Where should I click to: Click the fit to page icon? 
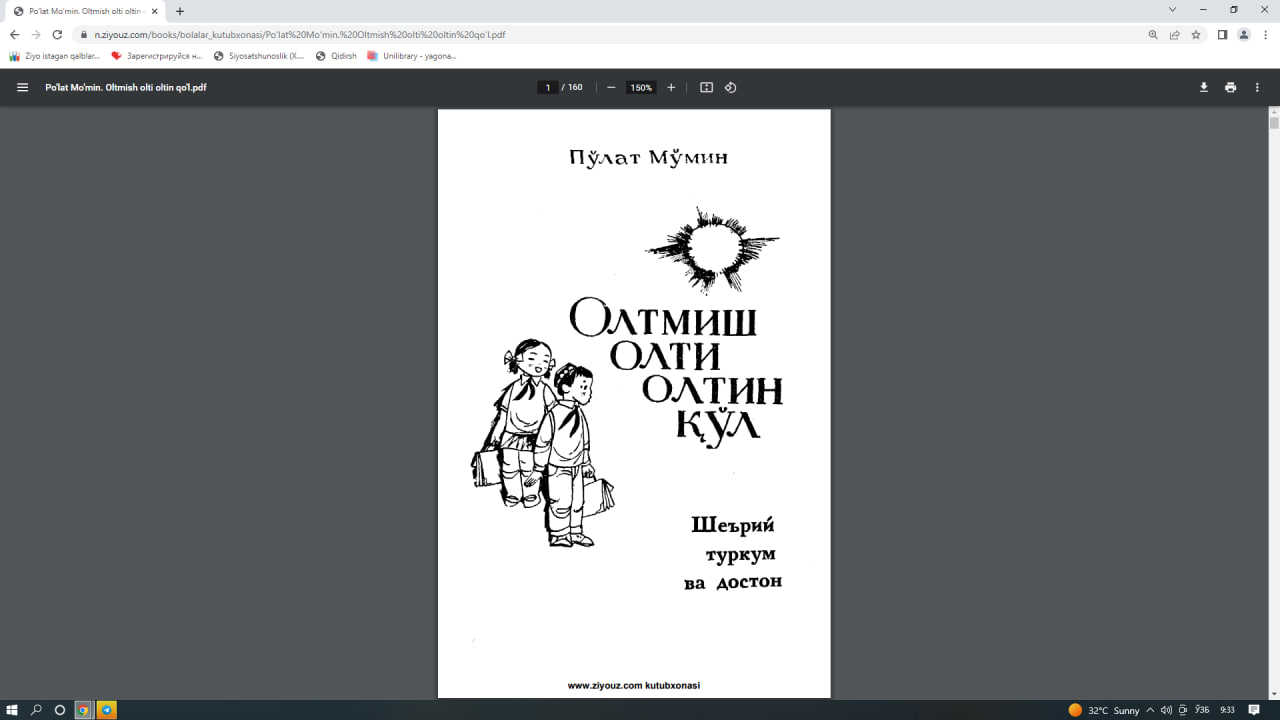pyautogui.click(x=706, y=88)
